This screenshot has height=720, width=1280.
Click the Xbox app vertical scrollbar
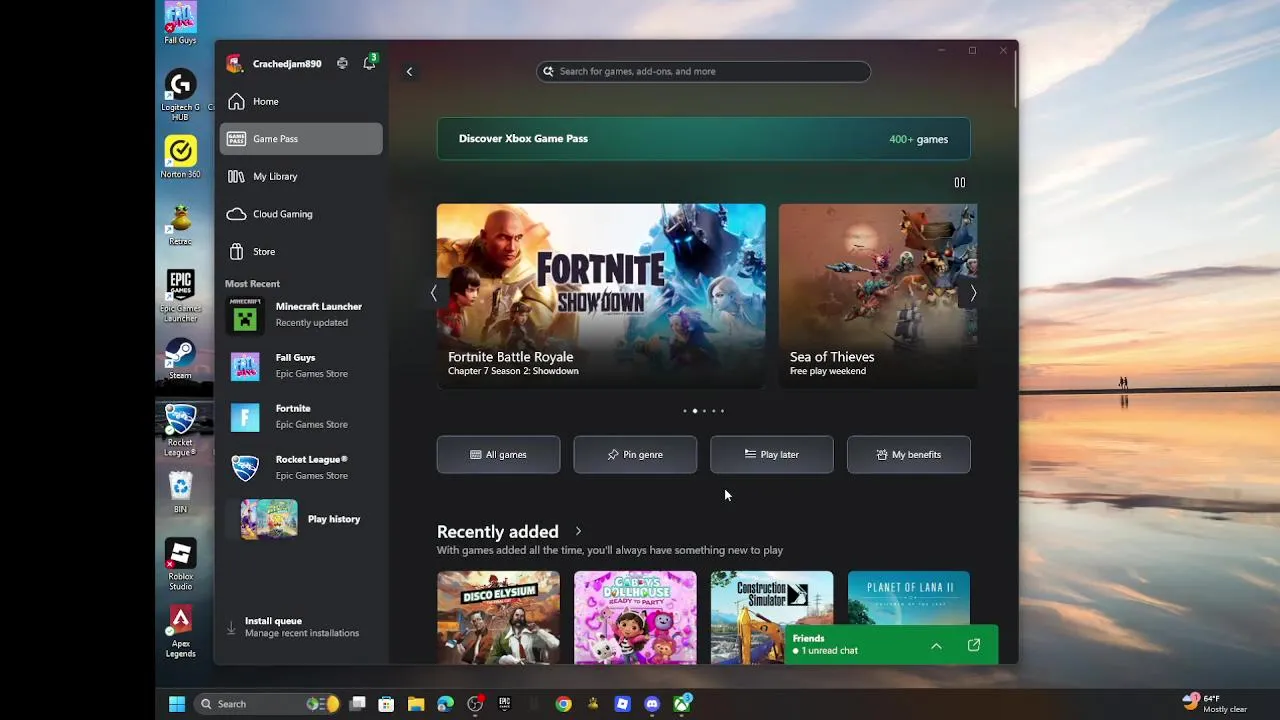click(x=1016, y=80)
